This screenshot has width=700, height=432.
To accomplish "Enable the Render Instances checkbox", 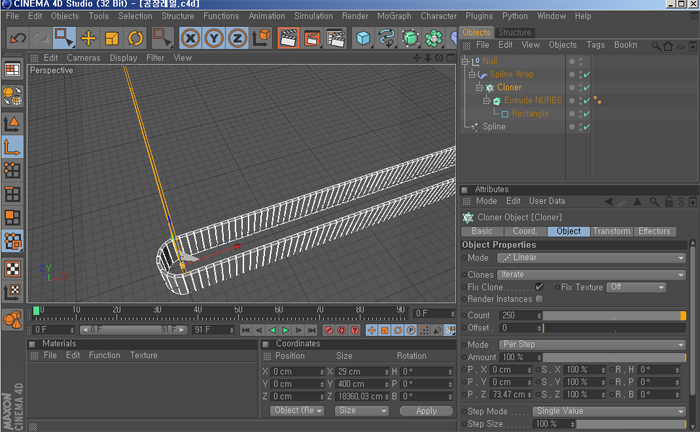I will point(539,299).
